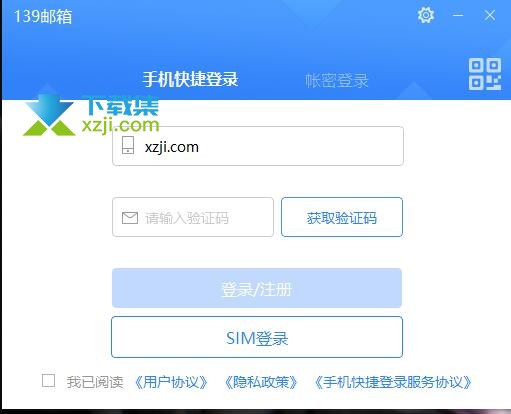Screen dimensions: 511x414
Task: Click the envelope icon in code field
Action: click(x=130, y=218)
